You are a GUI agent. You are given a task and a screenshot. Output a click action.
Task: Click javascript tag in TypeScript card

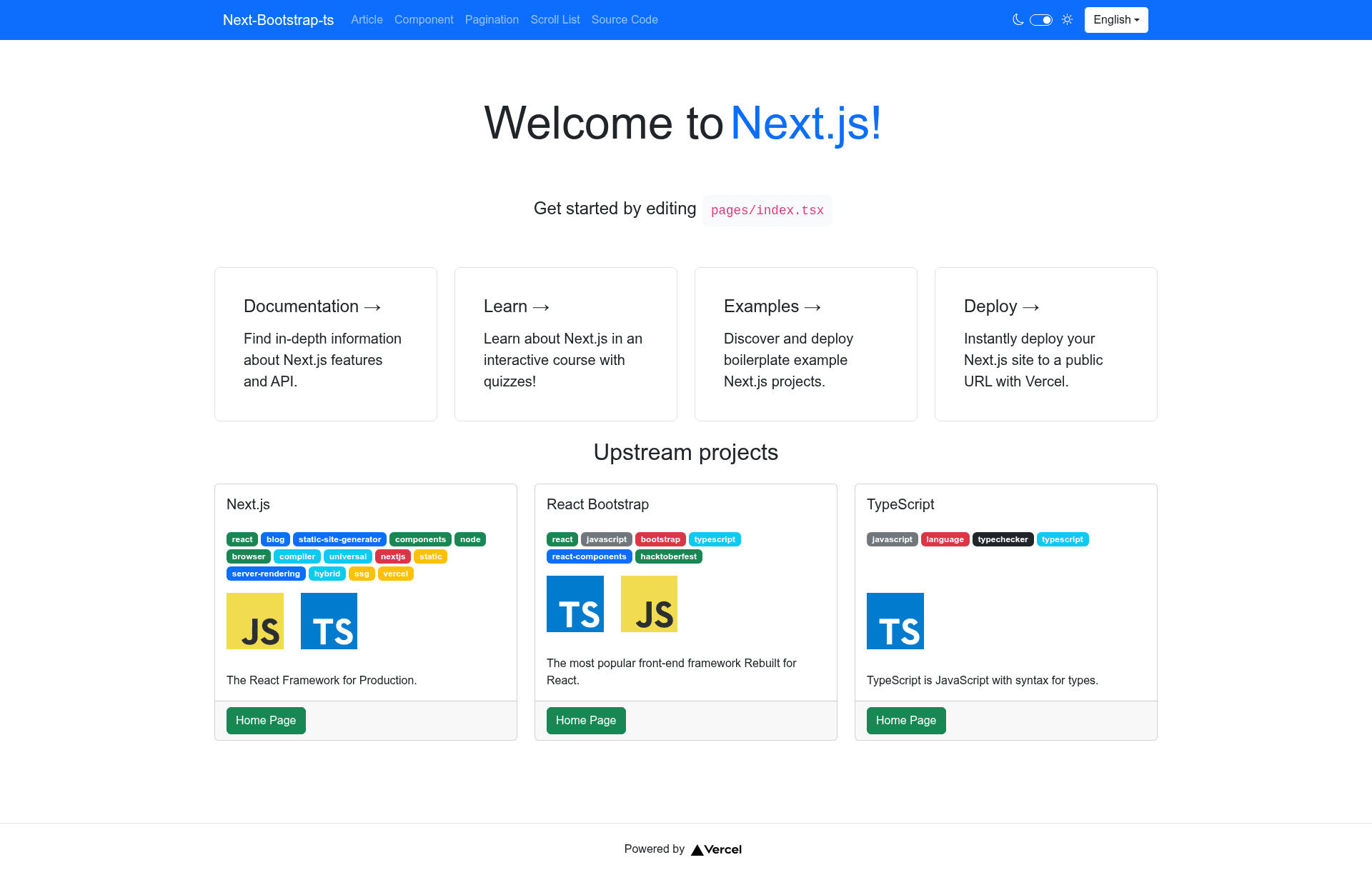coord(893,539)
